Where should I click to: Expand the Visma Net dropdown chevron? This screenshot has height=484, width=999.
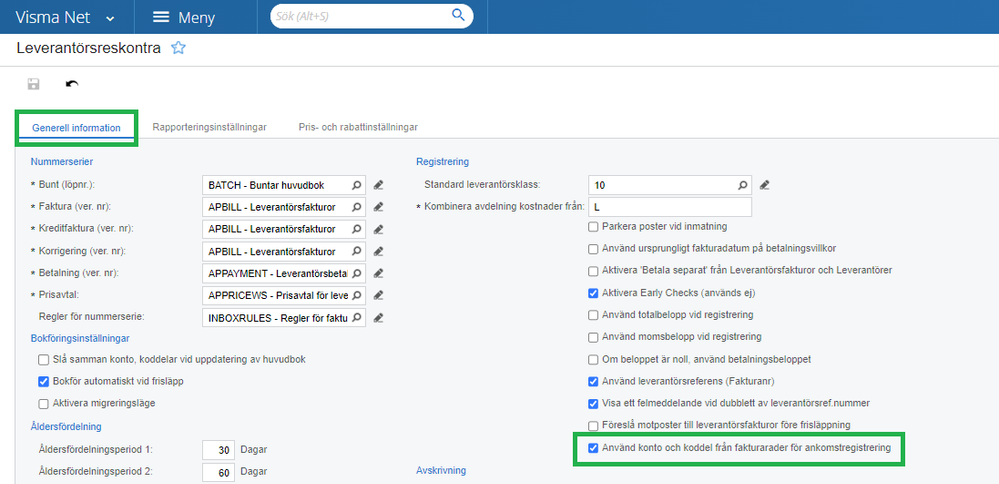pos(110,18)
